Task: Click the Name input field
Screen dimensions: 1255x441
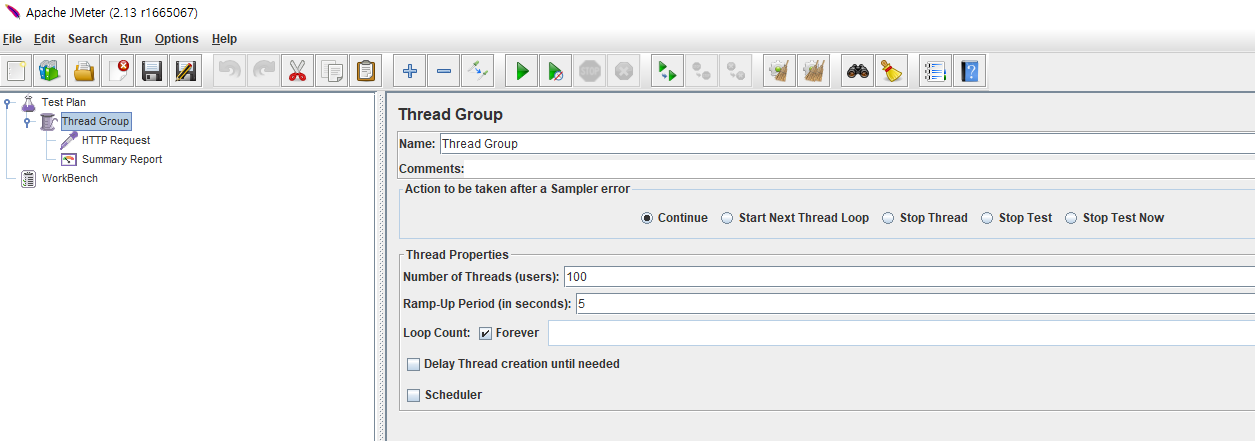Action: point(847,144)
